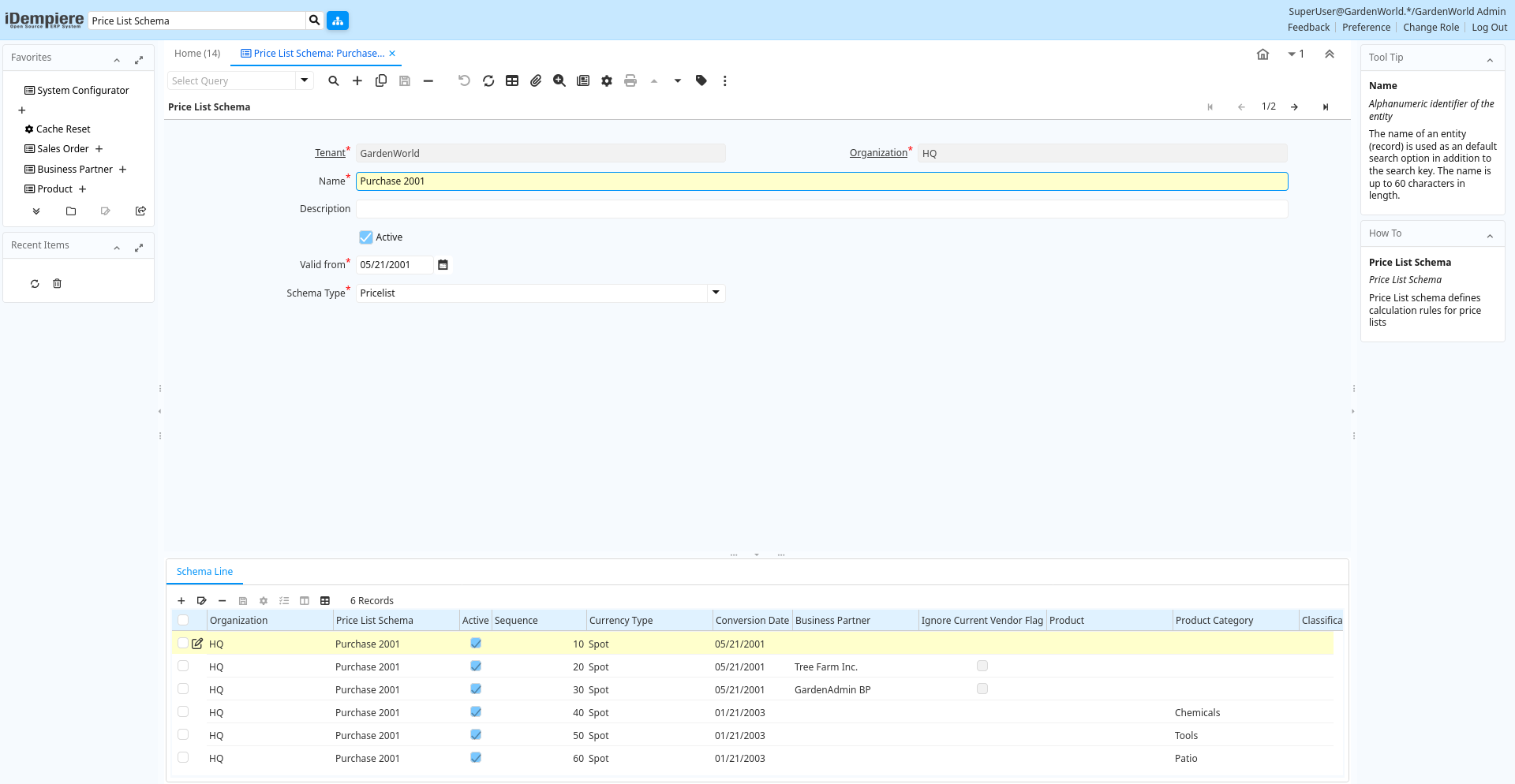Click the Print toolbar icon
The image size is (1515, 784).
point(630,80)
